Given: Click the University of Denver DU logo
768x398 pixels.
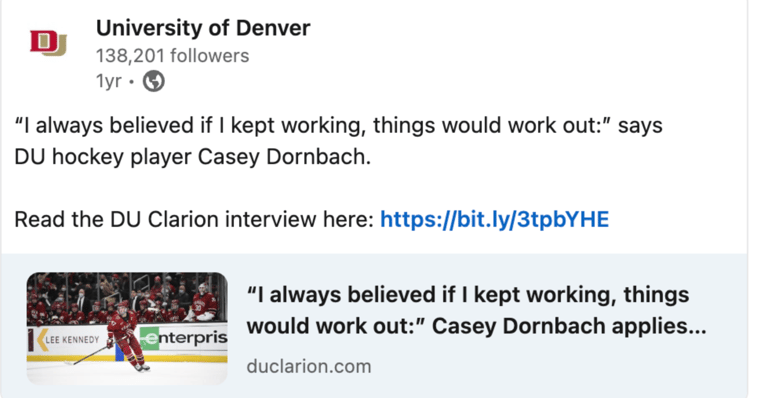Looking at the screenshot, I should pos(48,43).
